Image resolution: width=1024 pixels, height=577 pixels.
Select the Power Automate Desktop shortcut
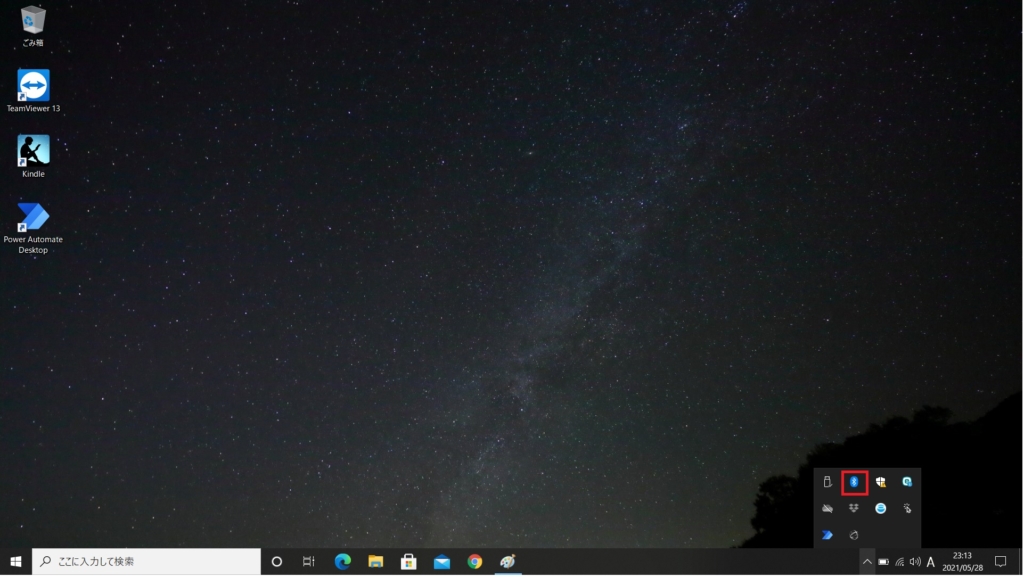pos(33,228)
